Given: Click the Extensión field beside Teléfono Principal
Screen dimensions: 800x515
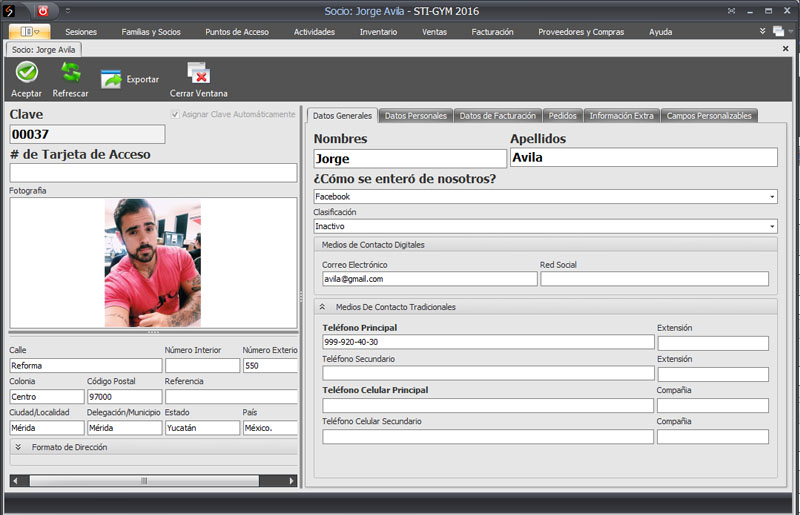Looking at the screenshot, I should (x=713, y=343).
